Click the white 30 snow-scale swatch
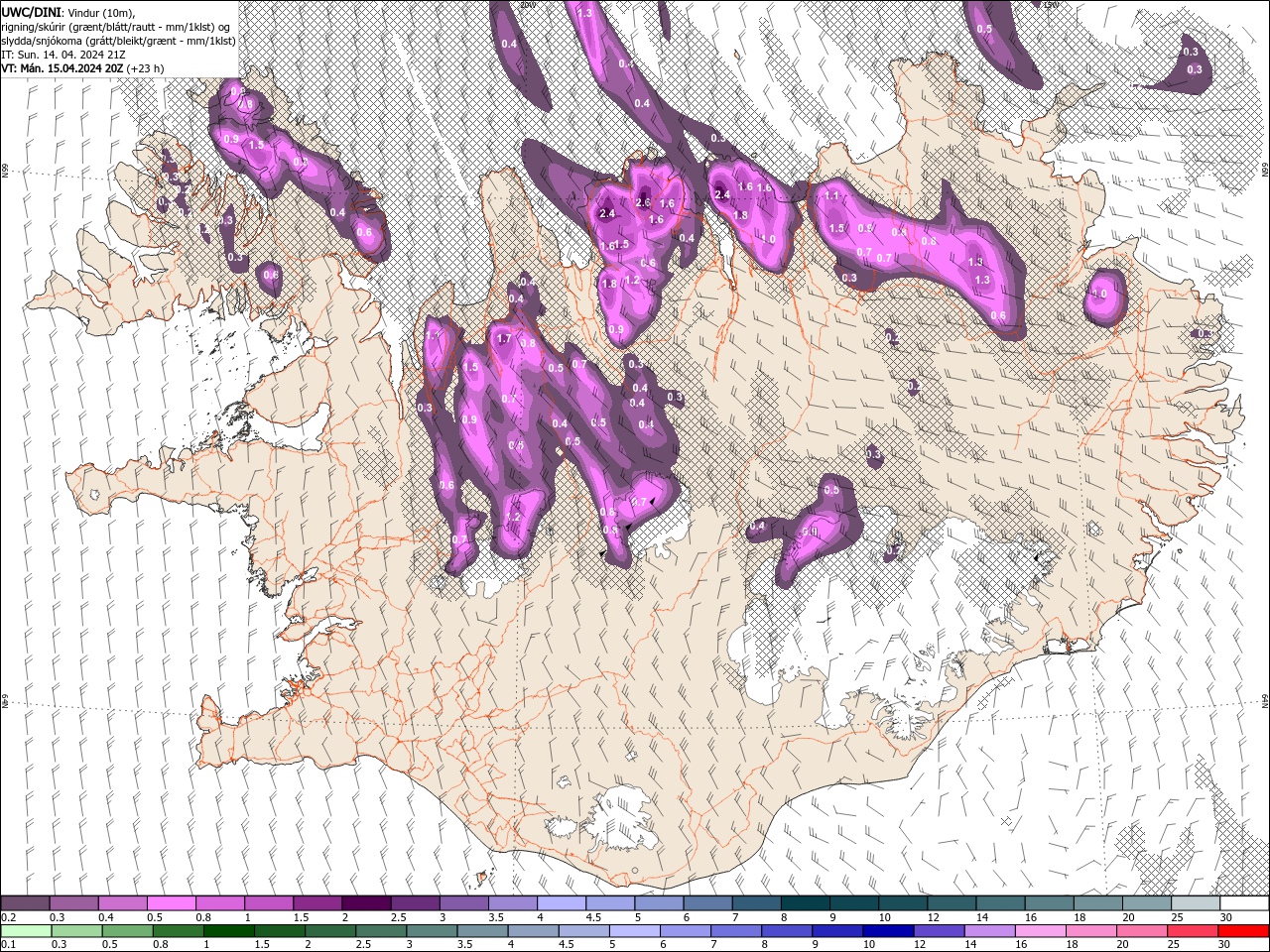Viewport: 1270px width, 952px height. [1244, 903]
